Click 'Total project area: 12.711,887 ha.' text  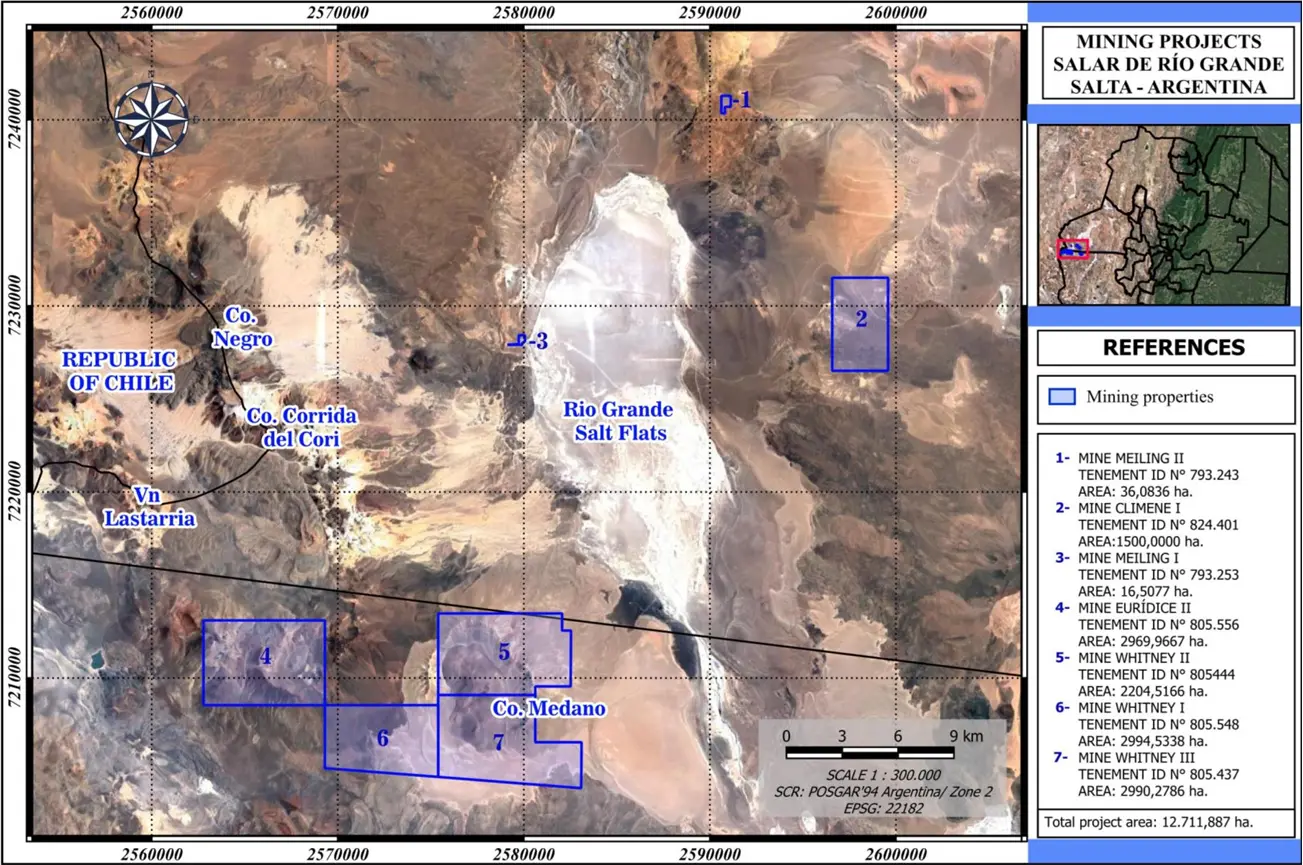point(1148,821)
